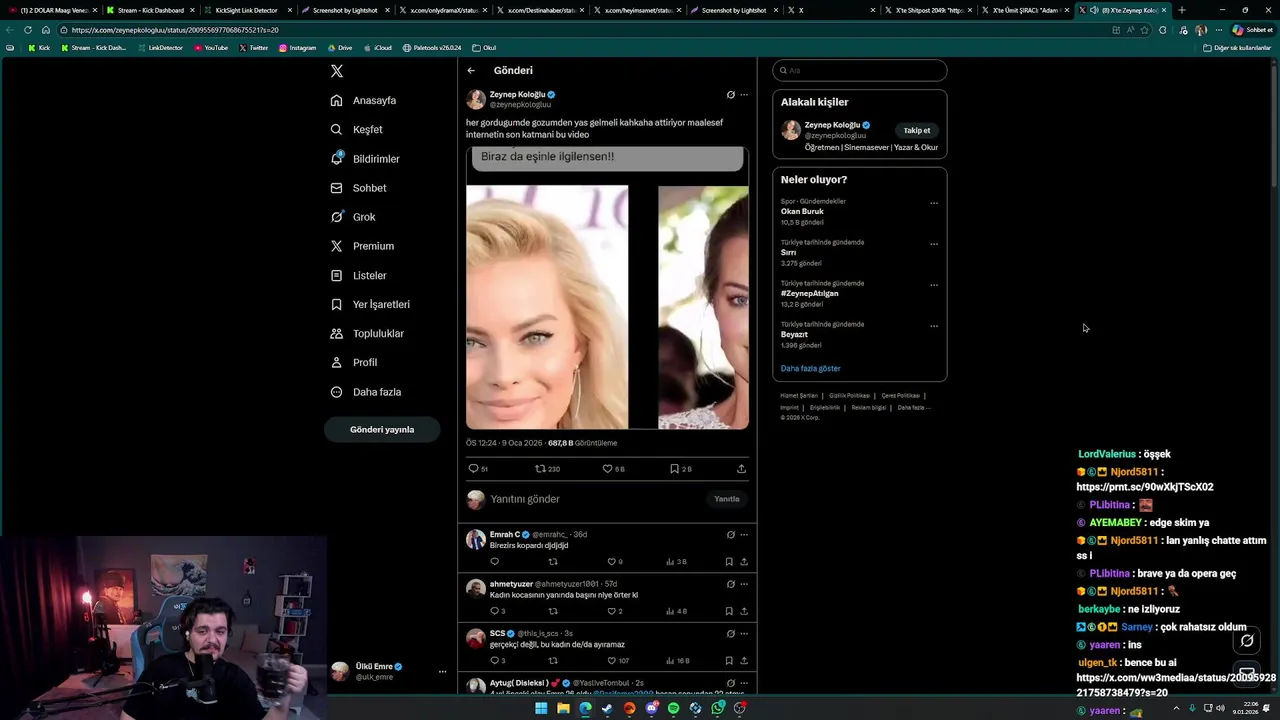Open Listeler in sidebar
The width and height of the screenshot is (1280, 720).
(x=358, y=275)
